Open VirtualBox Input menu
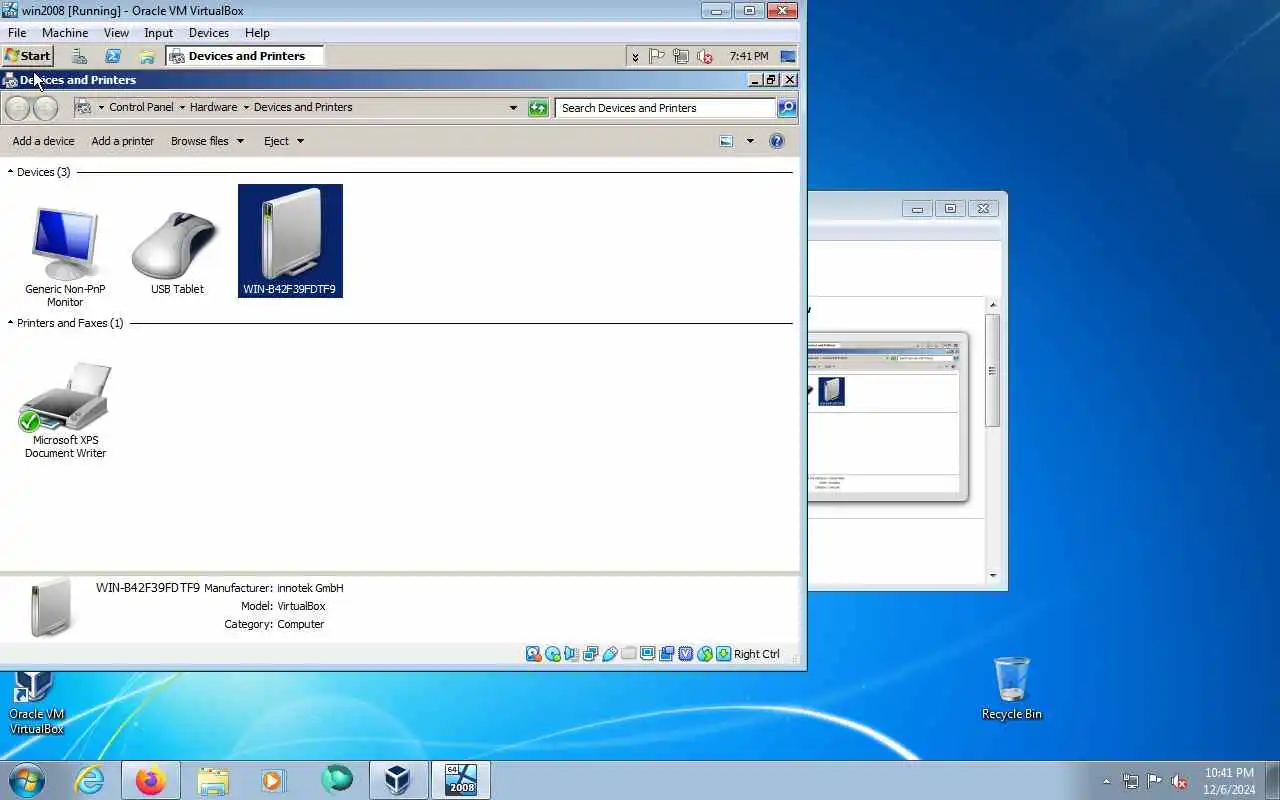This screenshot has height=800, width=1280. [158, 33]
